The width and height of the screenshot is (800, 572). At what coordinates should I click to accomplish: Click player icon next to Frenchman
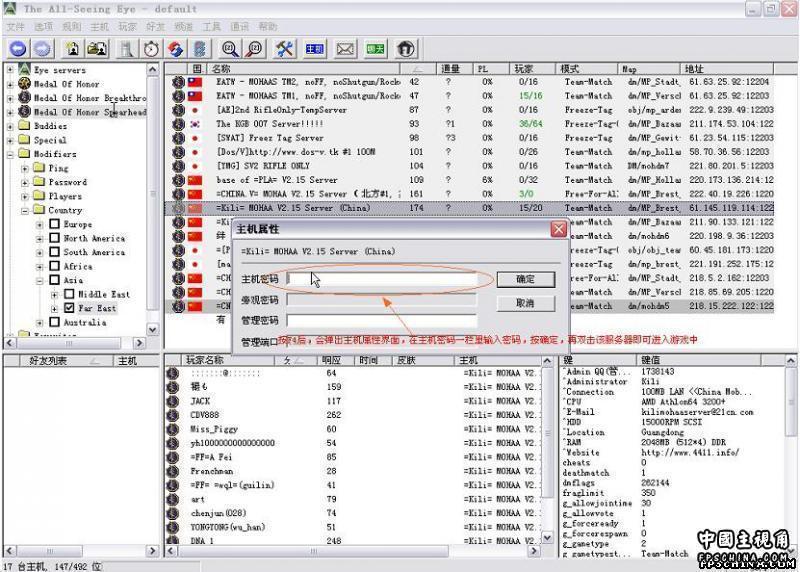173,471
